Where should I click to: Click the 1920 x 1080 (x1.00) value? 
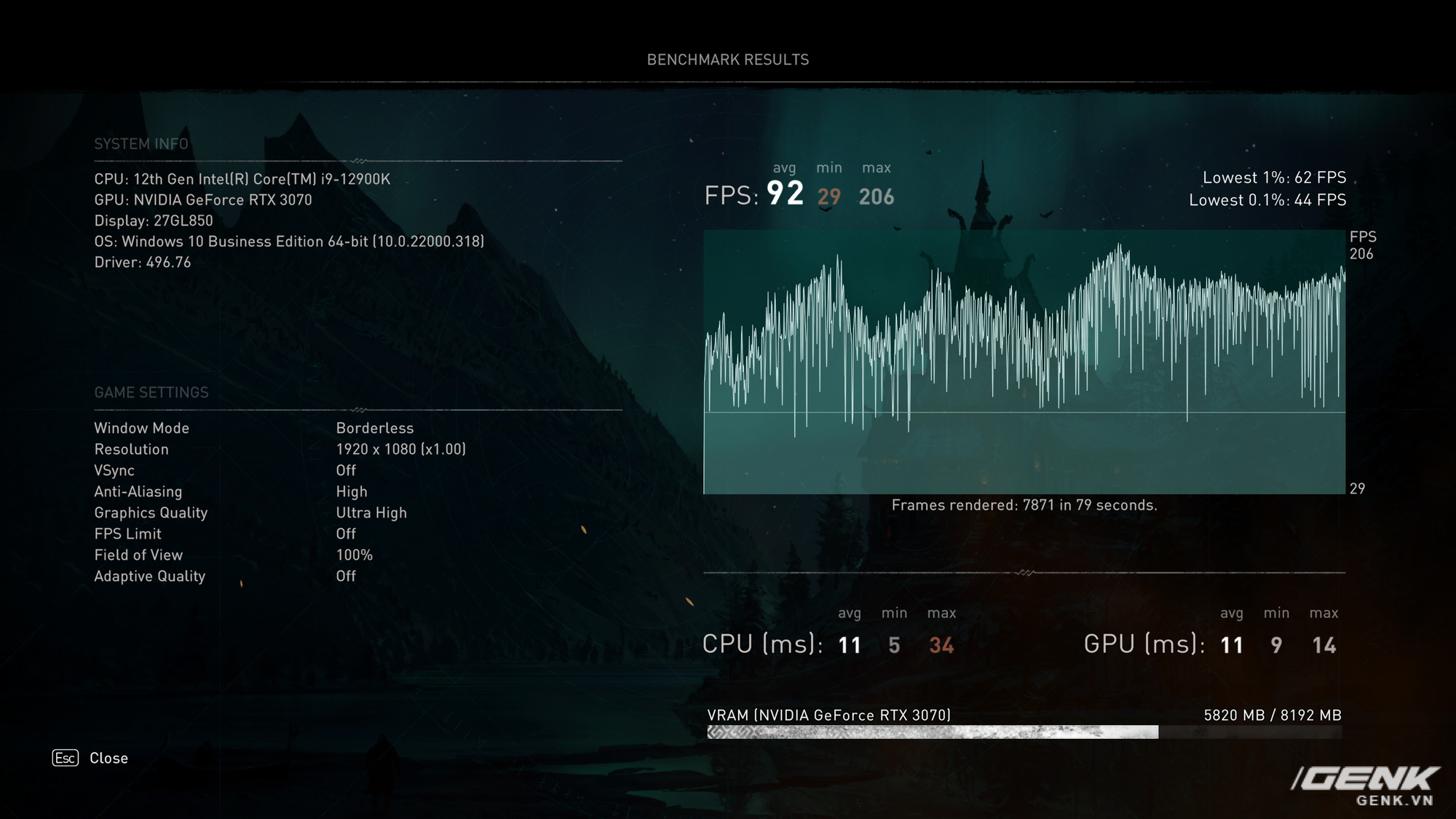pos(401,449)
